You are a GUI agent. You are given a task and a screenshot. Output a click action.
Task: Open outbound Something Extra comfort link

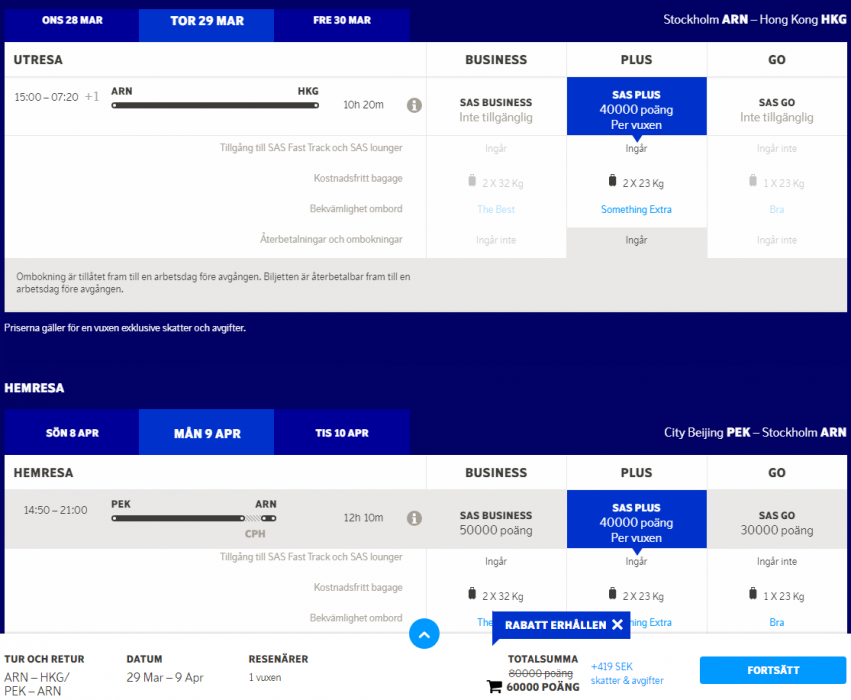pos(636,210)
